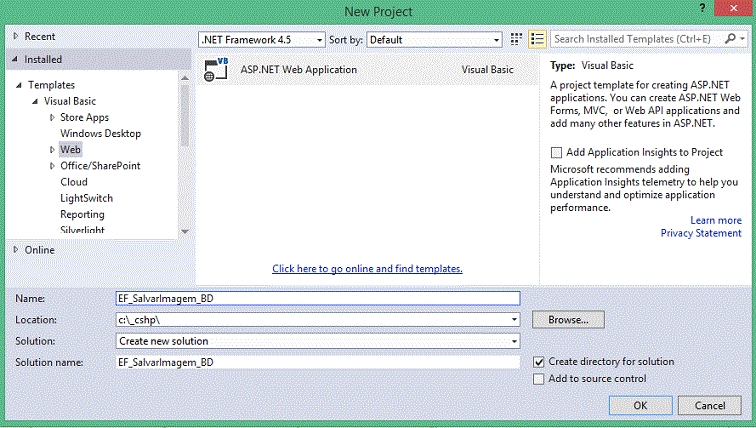Switch to small icons view
Image resolution: width=756 pixels, height=428 pixels.
tap(516, 40)
